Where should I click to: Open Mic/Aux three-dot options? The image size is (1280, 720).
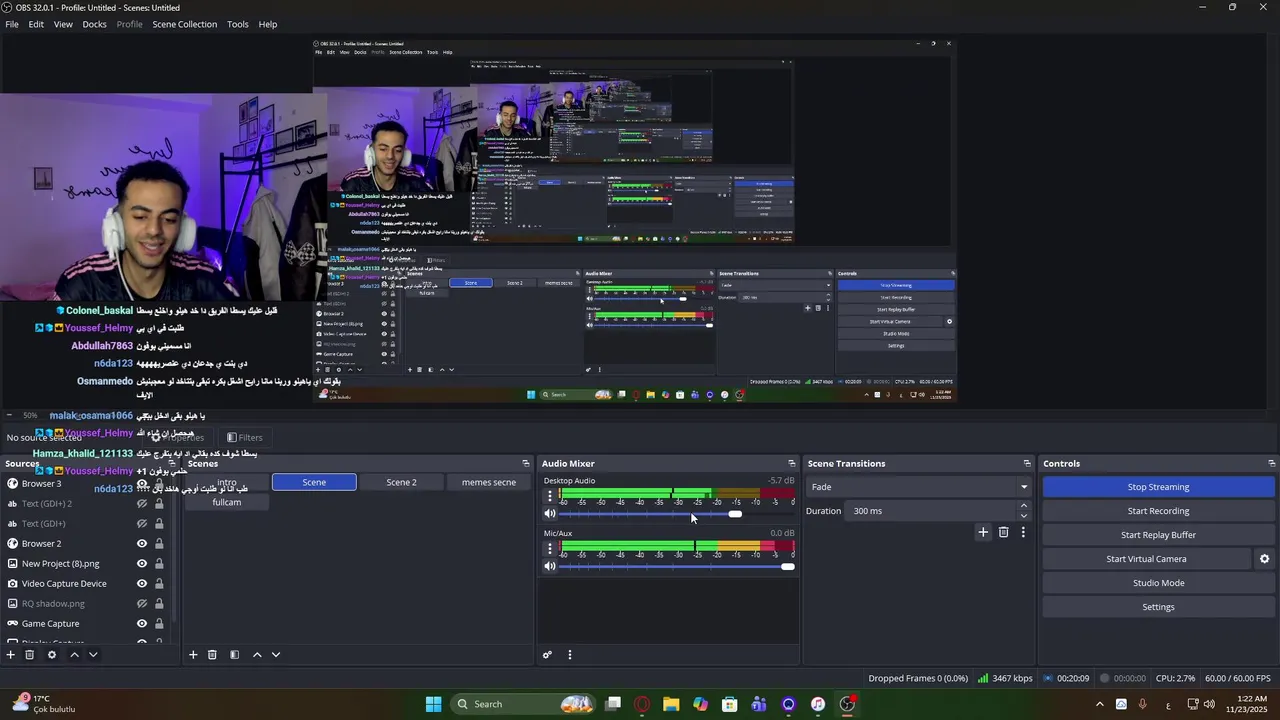549,549
